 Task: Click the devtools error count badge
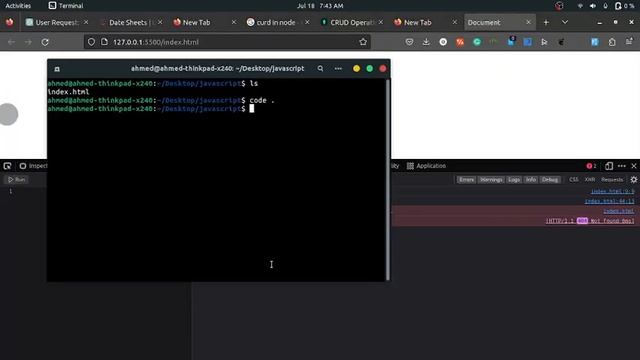(591, 166)
